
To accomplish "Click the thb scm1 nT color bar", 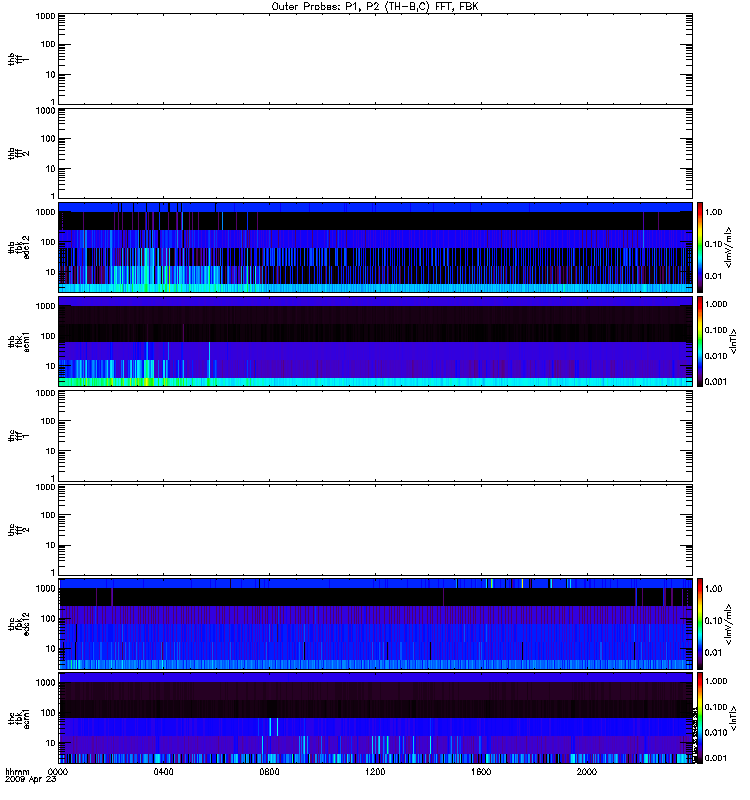I will click(x=699, y=341).
